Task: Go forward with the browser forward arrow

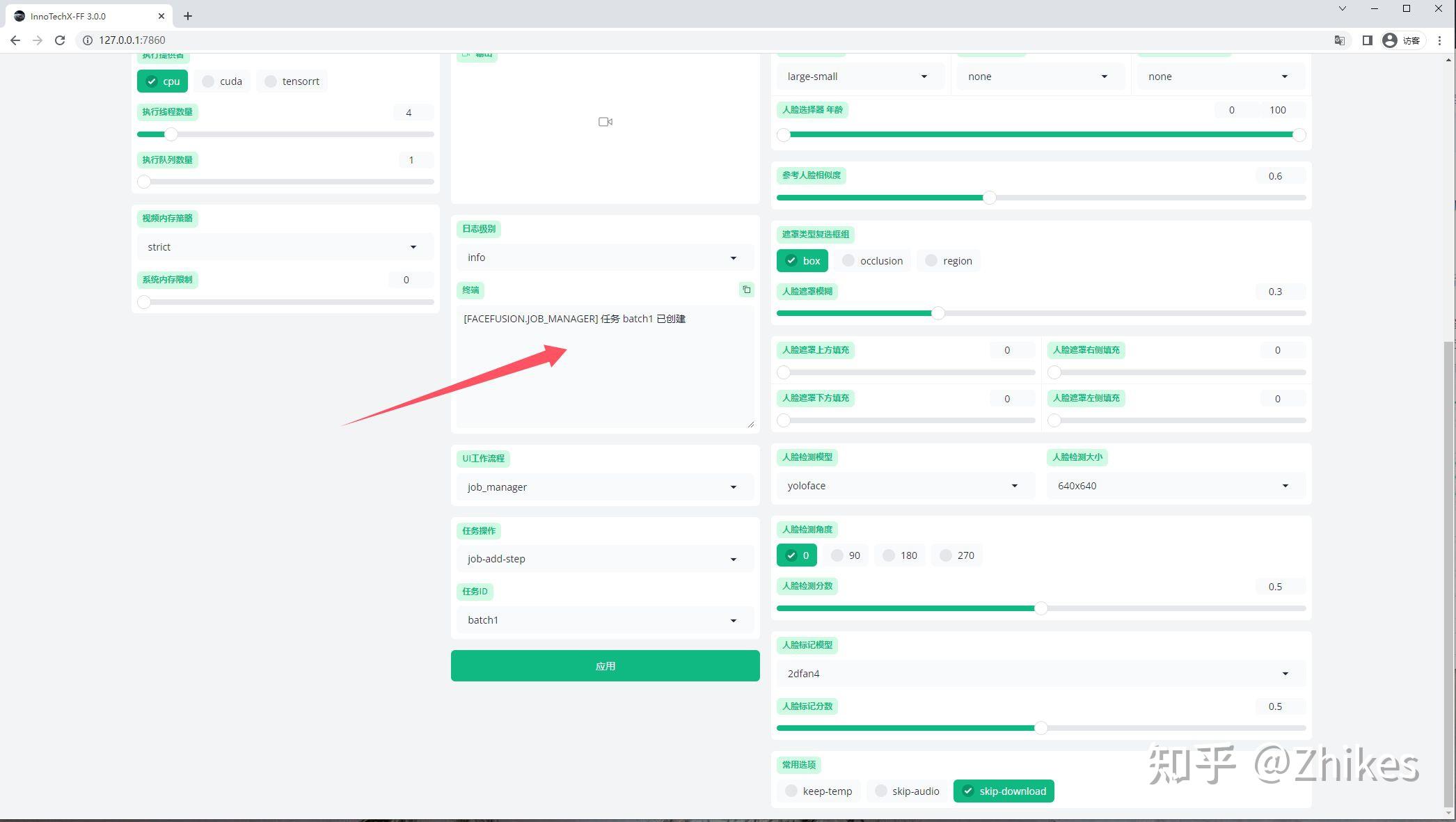Action: pos(38,40)
